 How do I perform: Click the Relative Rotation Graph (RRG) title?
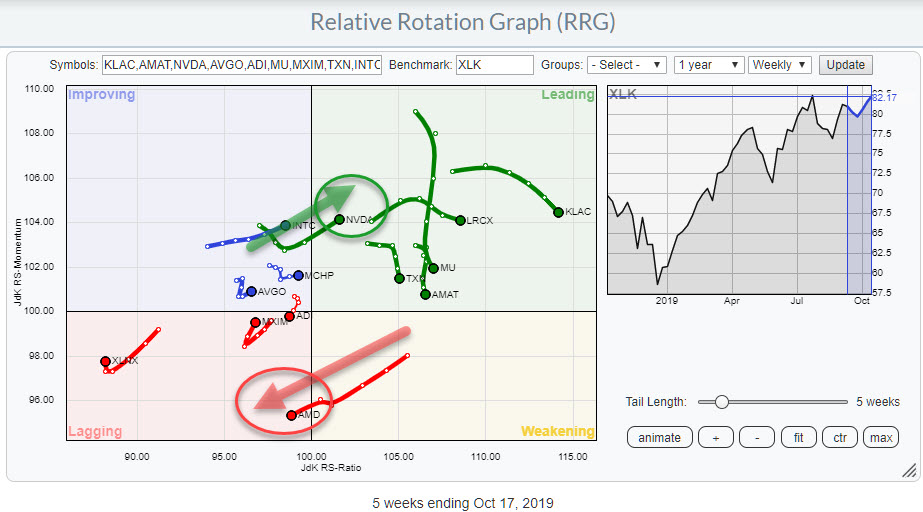[463, 22]
